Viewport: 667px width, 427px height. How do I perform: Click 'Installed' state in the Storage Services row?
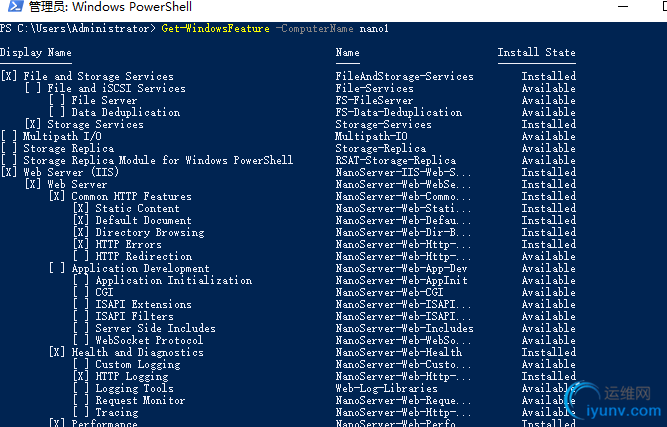point(549,124)
